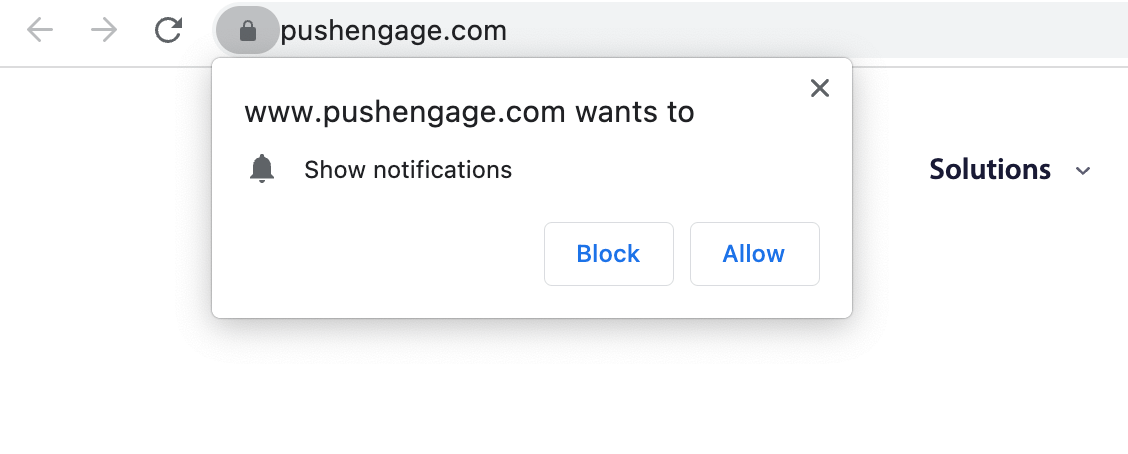Screen dimensions: 1128x454
Task: Click the "wants to" words in the prompt heading
Action: click(634, 112)
